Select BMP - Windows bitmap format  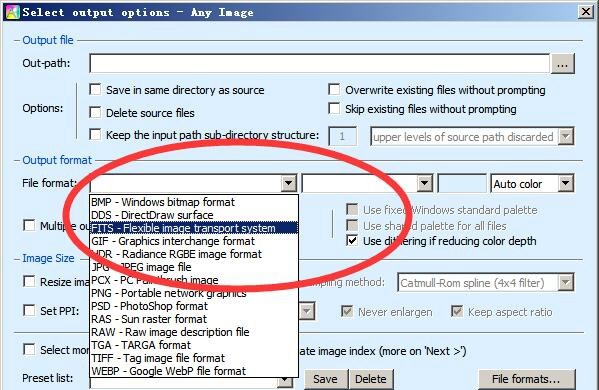194,202
